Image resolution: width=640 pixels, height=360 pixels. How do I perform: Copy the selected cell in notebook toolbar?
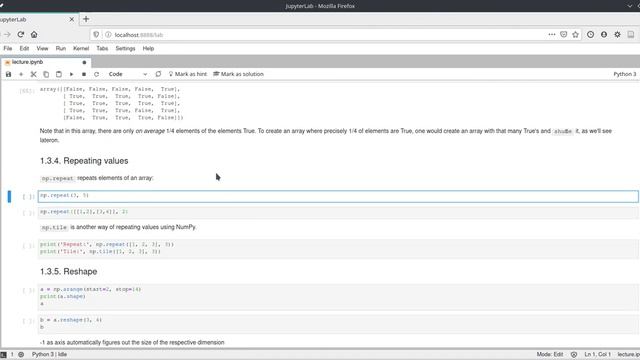tap(46, 74)
